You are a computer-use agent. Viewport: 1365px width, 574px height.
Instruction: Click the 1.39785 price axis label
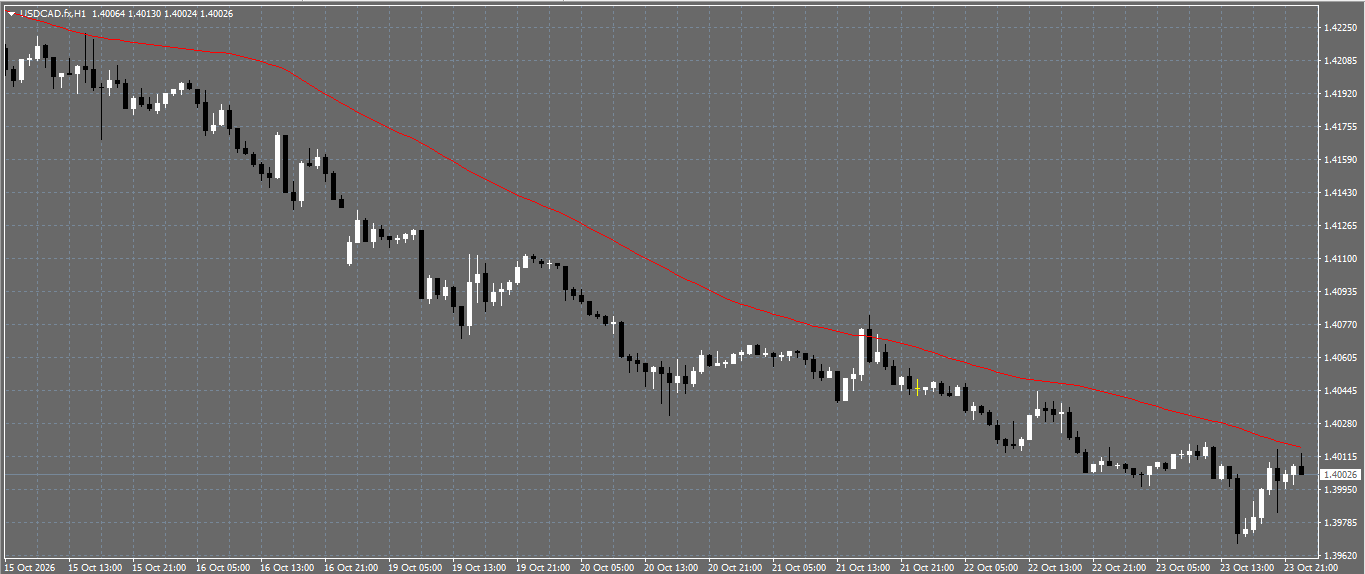click(x=1340, y=523)
